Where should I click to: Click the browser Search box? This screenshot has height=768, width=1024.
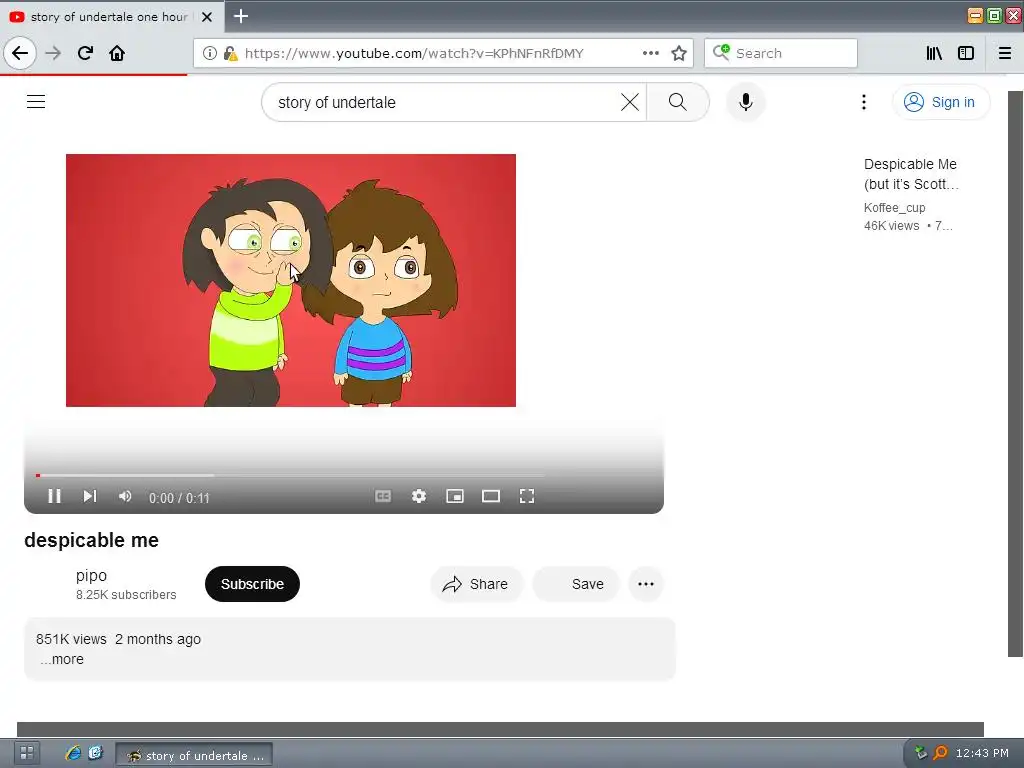click(780, 53)
